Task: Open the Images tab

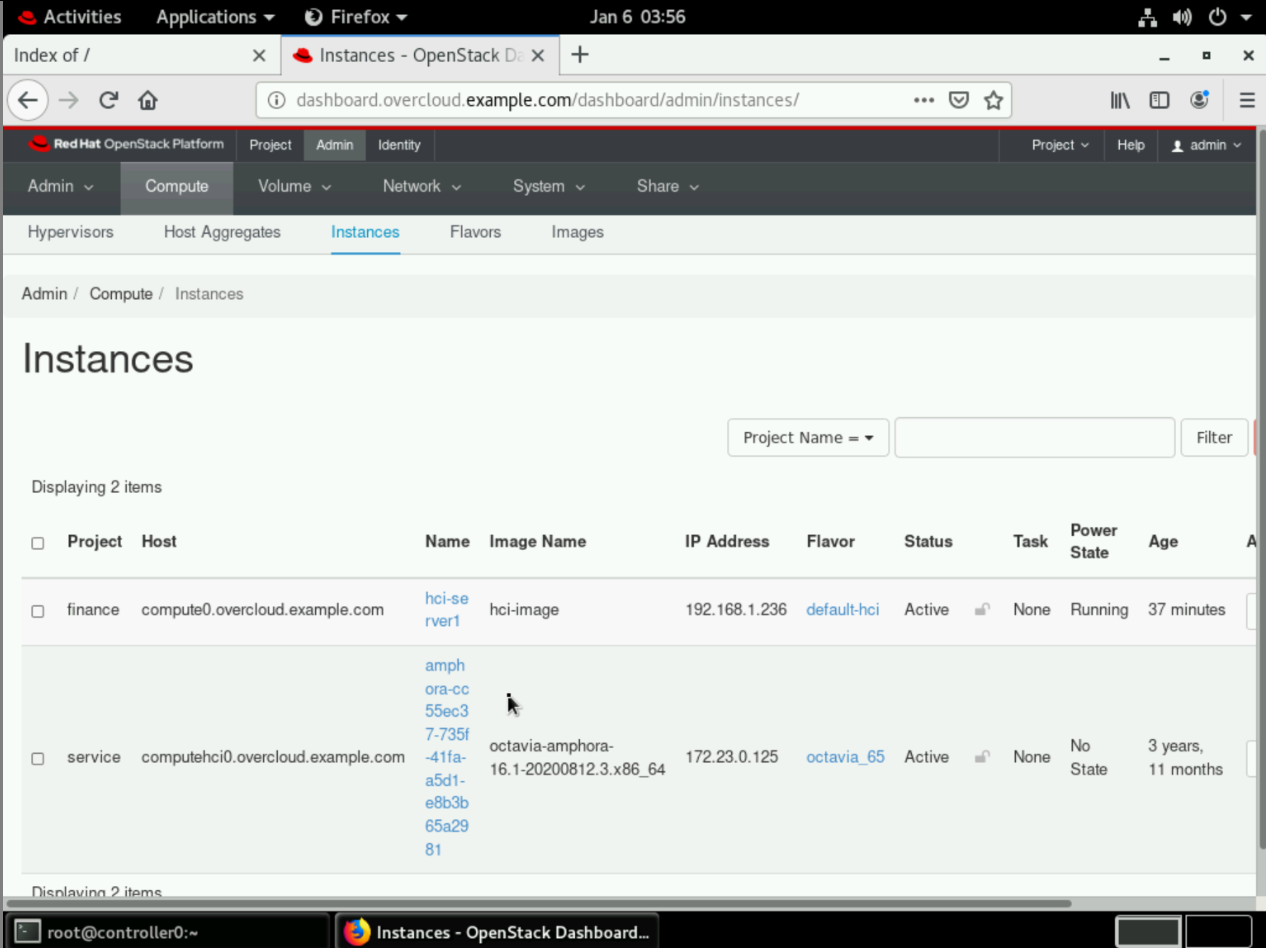Action: pos(577,232)
